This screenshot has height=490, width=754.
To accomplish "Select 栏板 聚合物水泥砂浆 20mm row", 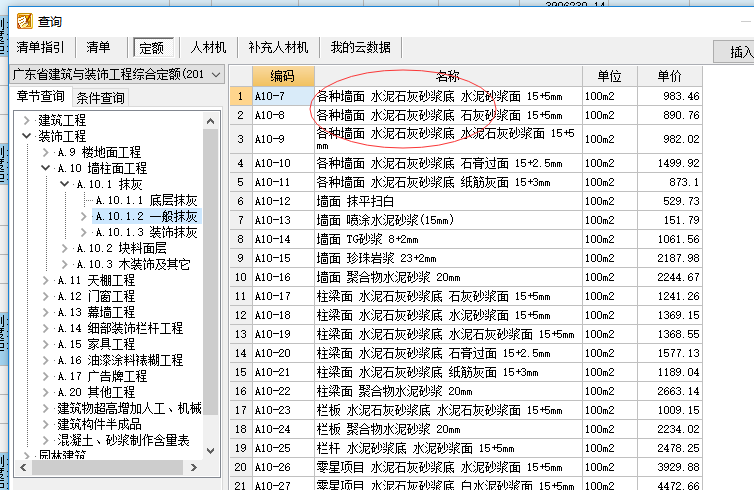I will click(x=448, y=429).
